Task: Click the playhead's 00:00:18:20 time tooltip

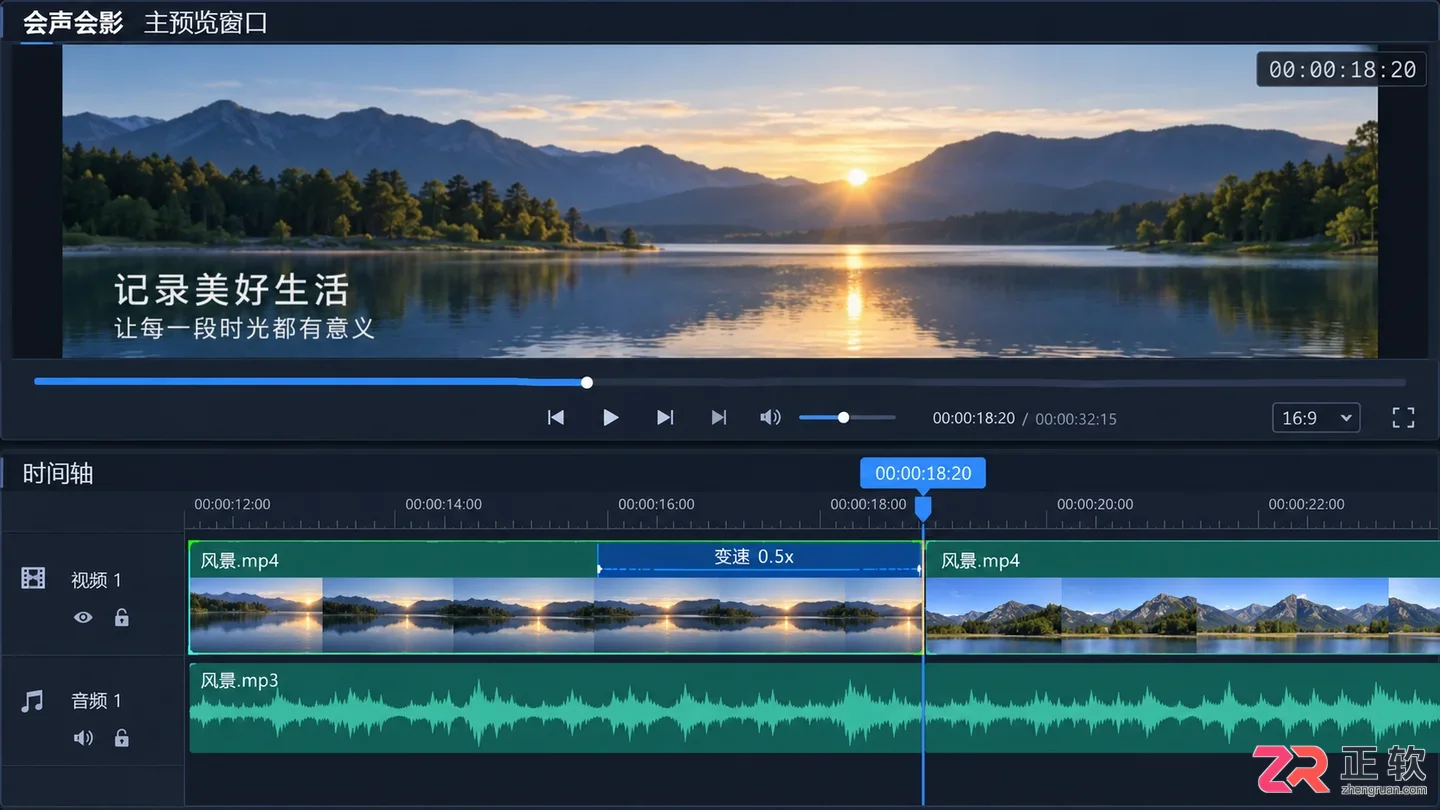Action: point(923,473)
